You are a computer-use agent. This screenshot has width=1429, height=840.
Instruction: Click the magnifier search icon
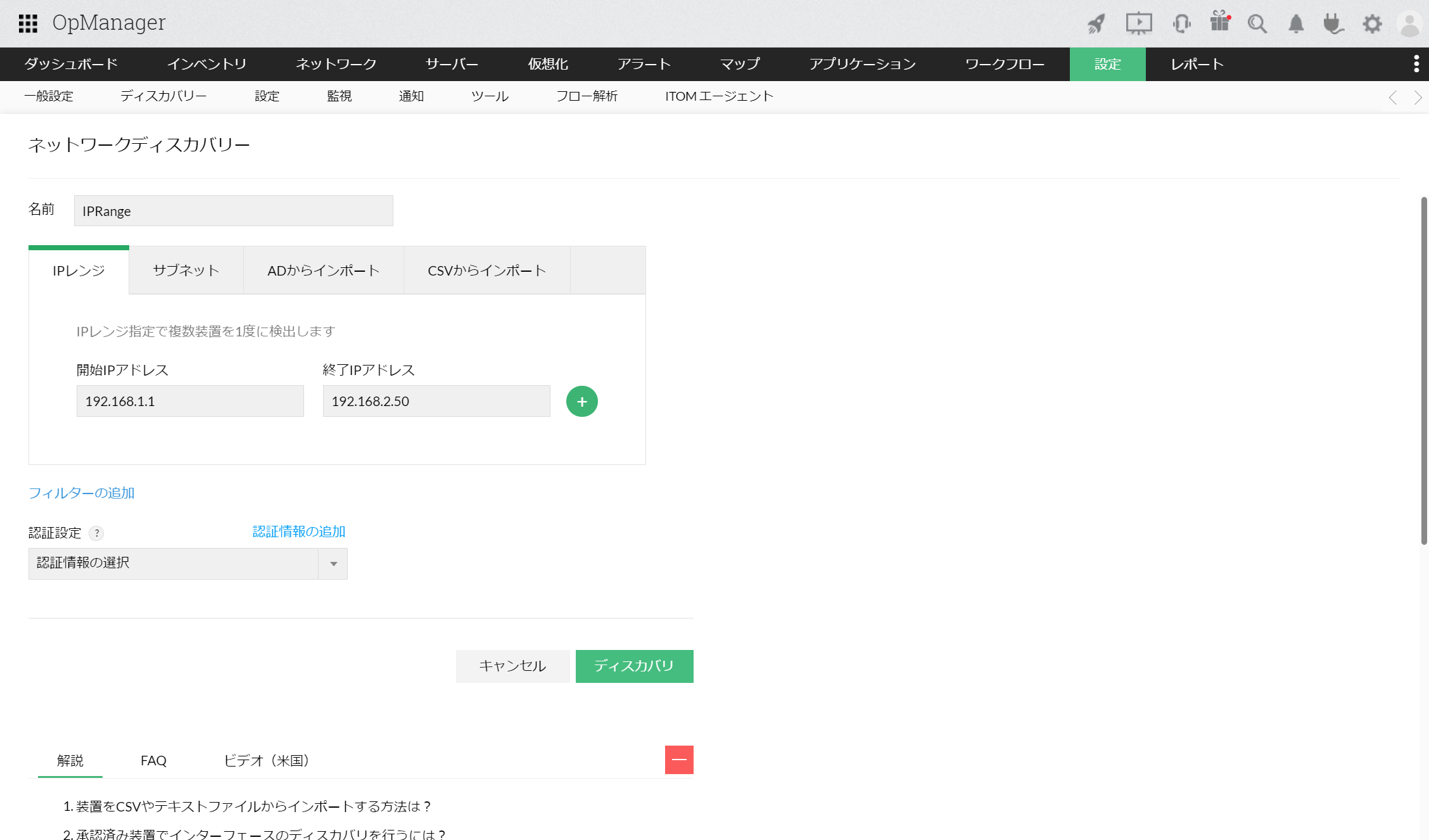(1257, 24)
